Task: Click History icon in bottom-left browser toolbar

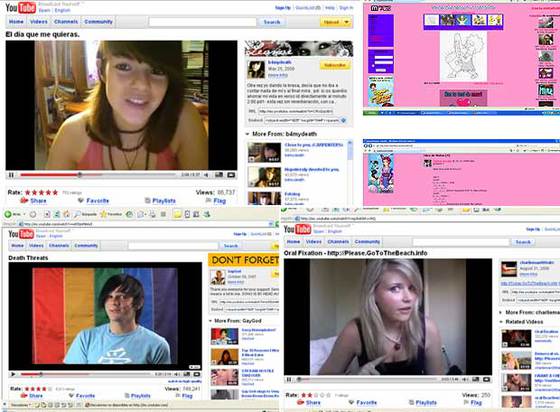Action: point(129,214)
